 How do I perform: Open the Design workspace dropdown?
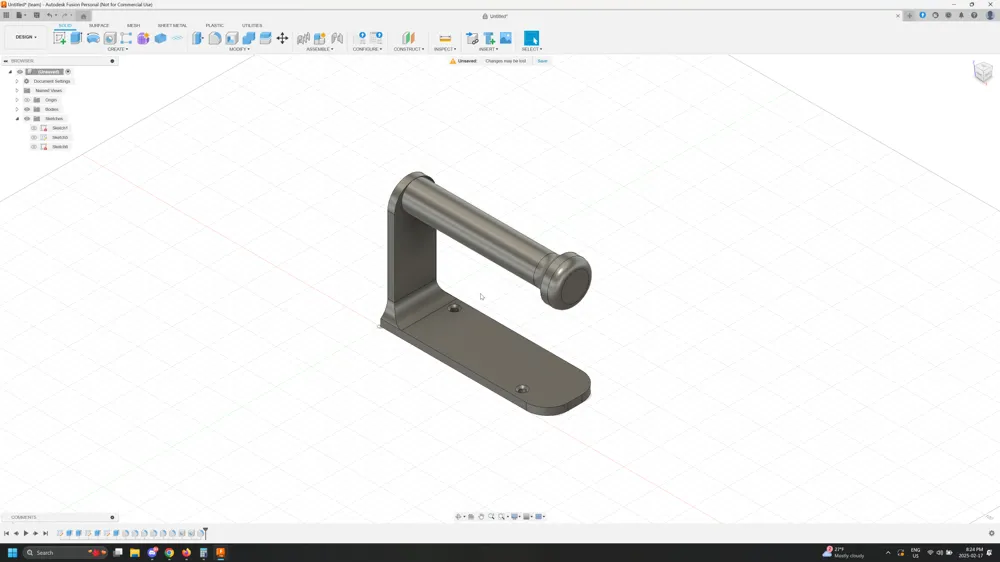[x=26, y=37]
